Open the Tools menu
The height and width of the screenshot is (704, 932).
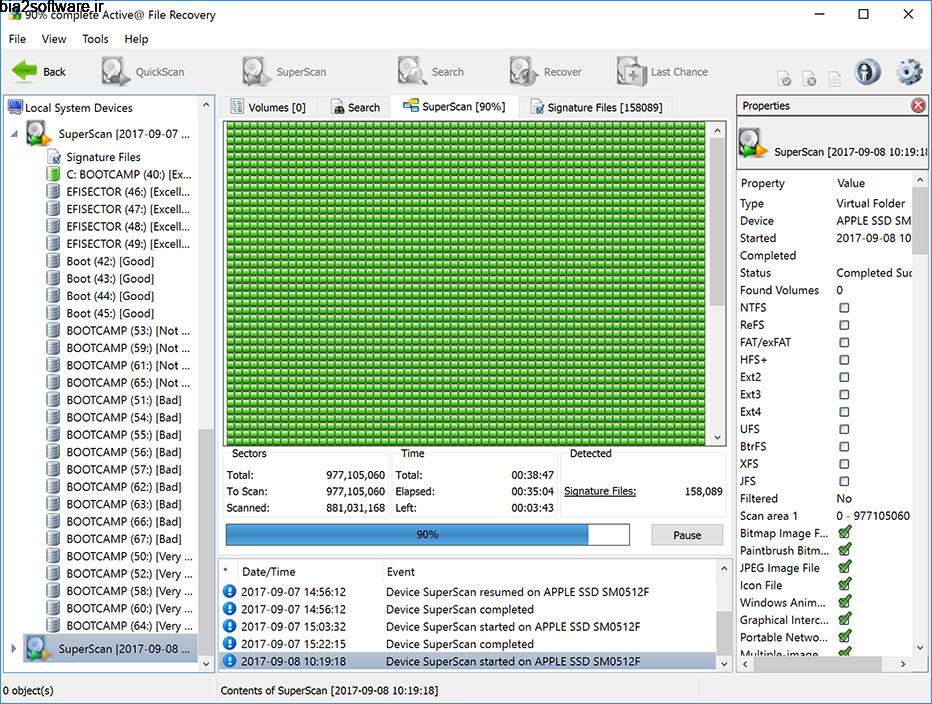tap(95, 39)
